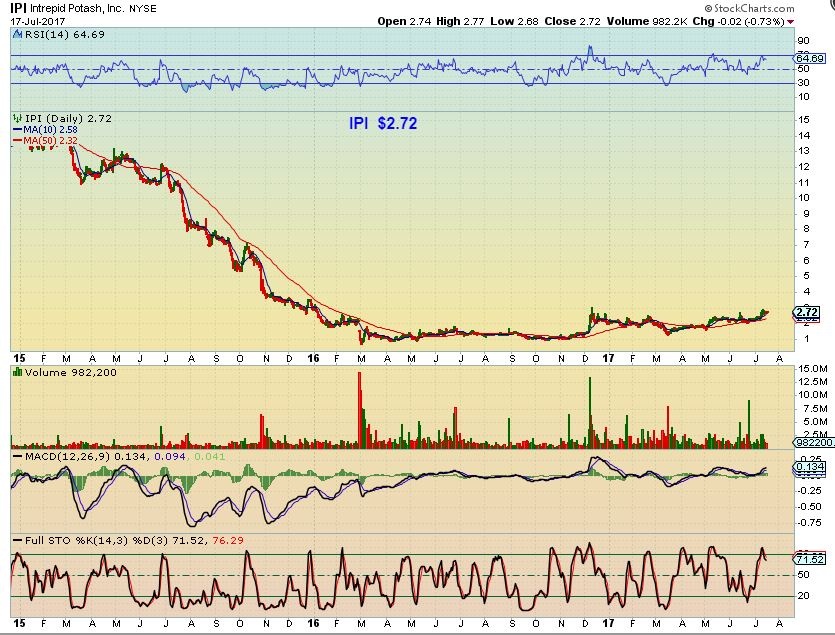Image resolution: width=835 pixels, height=635 pixels.
Task: Click the red down-arrow beside Chg percentage
Action: [791, 21]
